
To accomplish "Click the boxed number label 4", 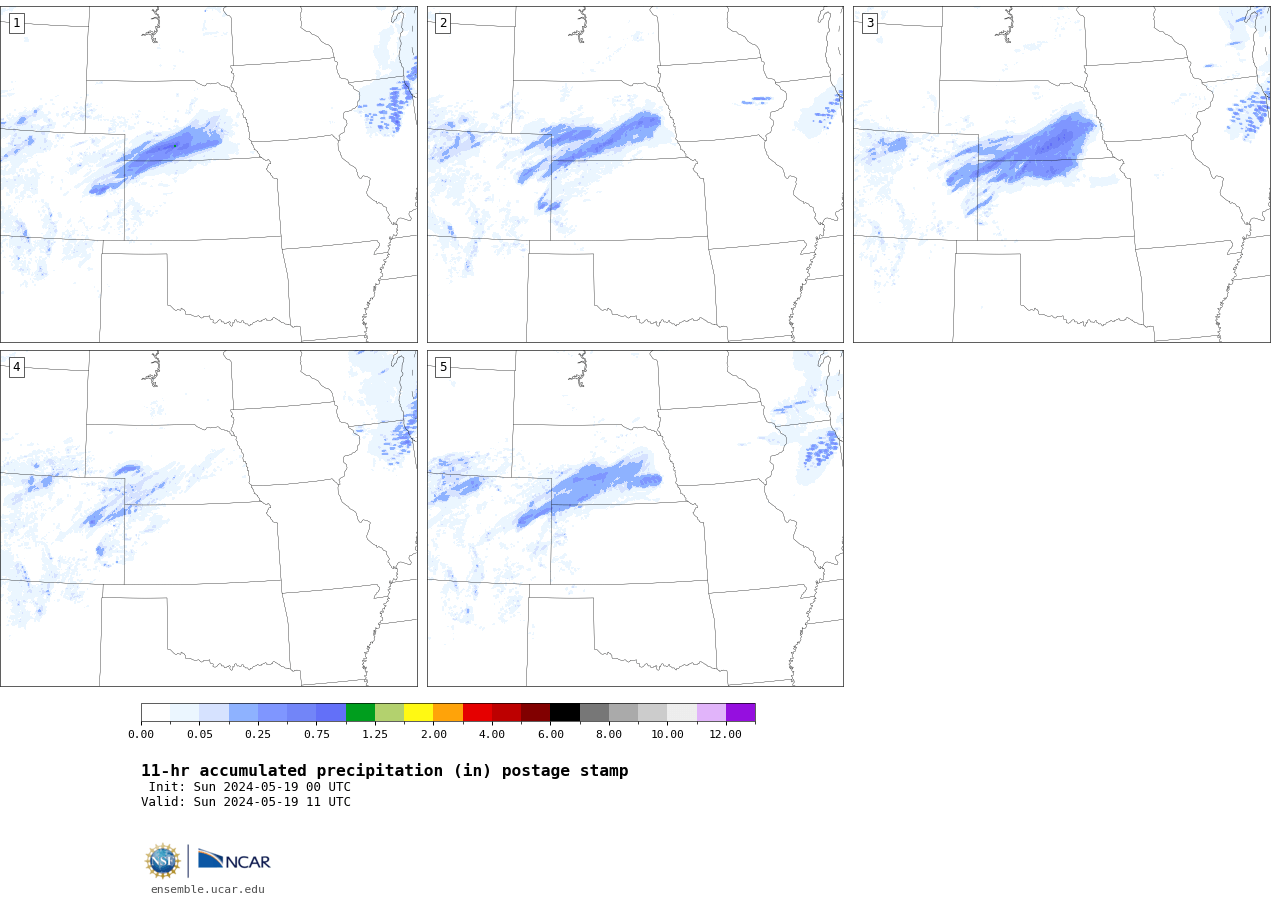I will point(16,367).
